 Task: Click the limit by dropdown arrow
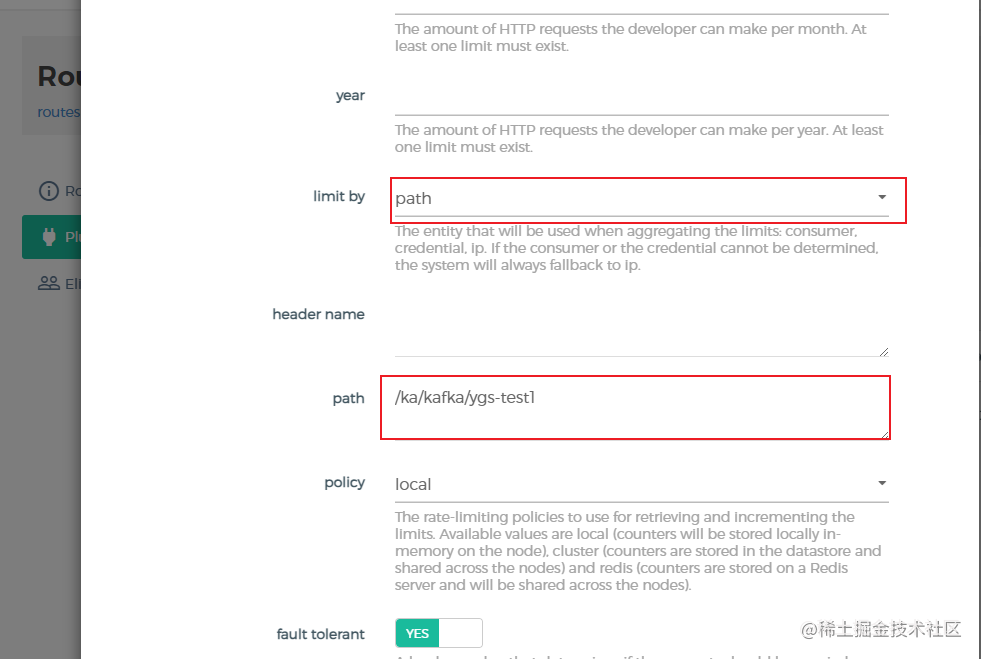tap(882, 197)
